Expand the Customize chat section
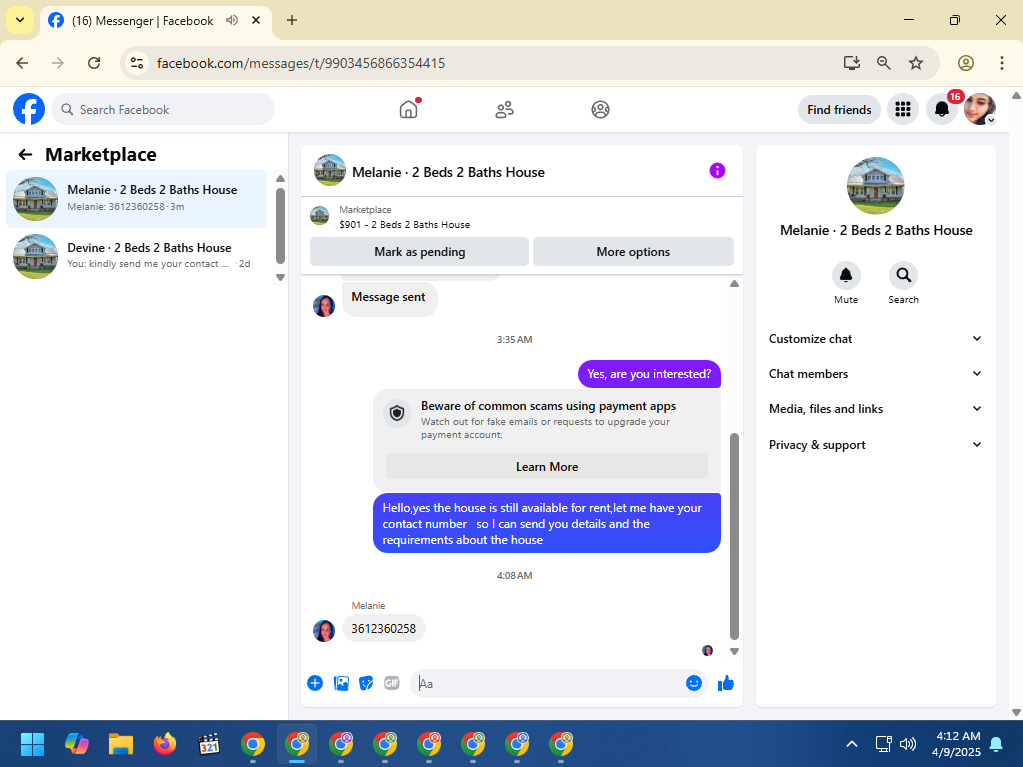 [875, 338]
